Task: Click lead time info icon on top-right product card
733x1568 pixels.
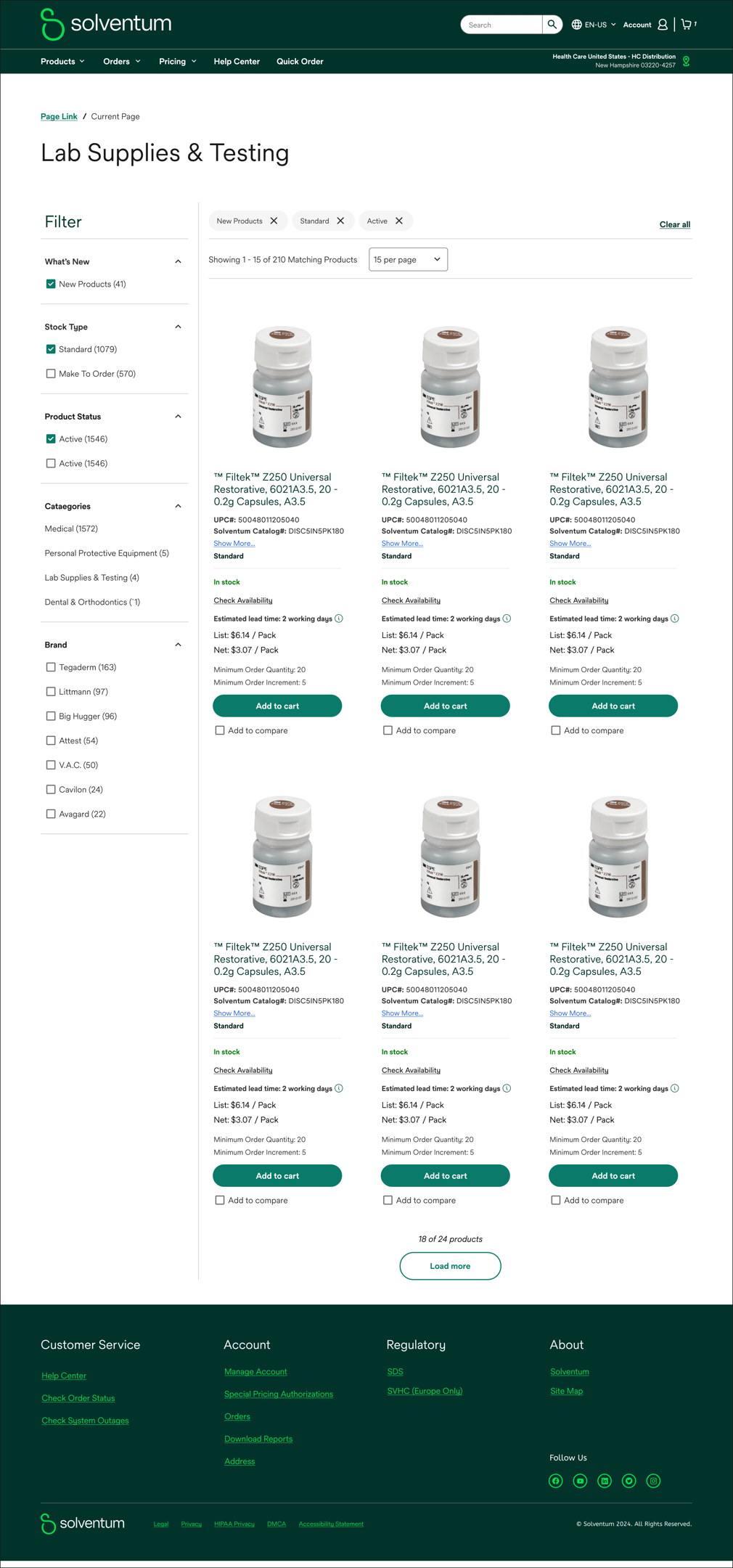Action: click(675, 618)
